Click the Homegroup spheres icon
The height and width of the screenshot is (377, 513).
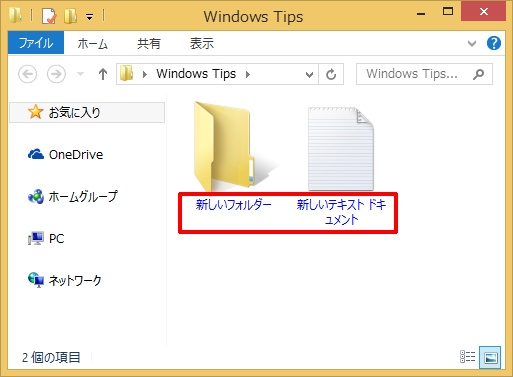click(36, 196)
